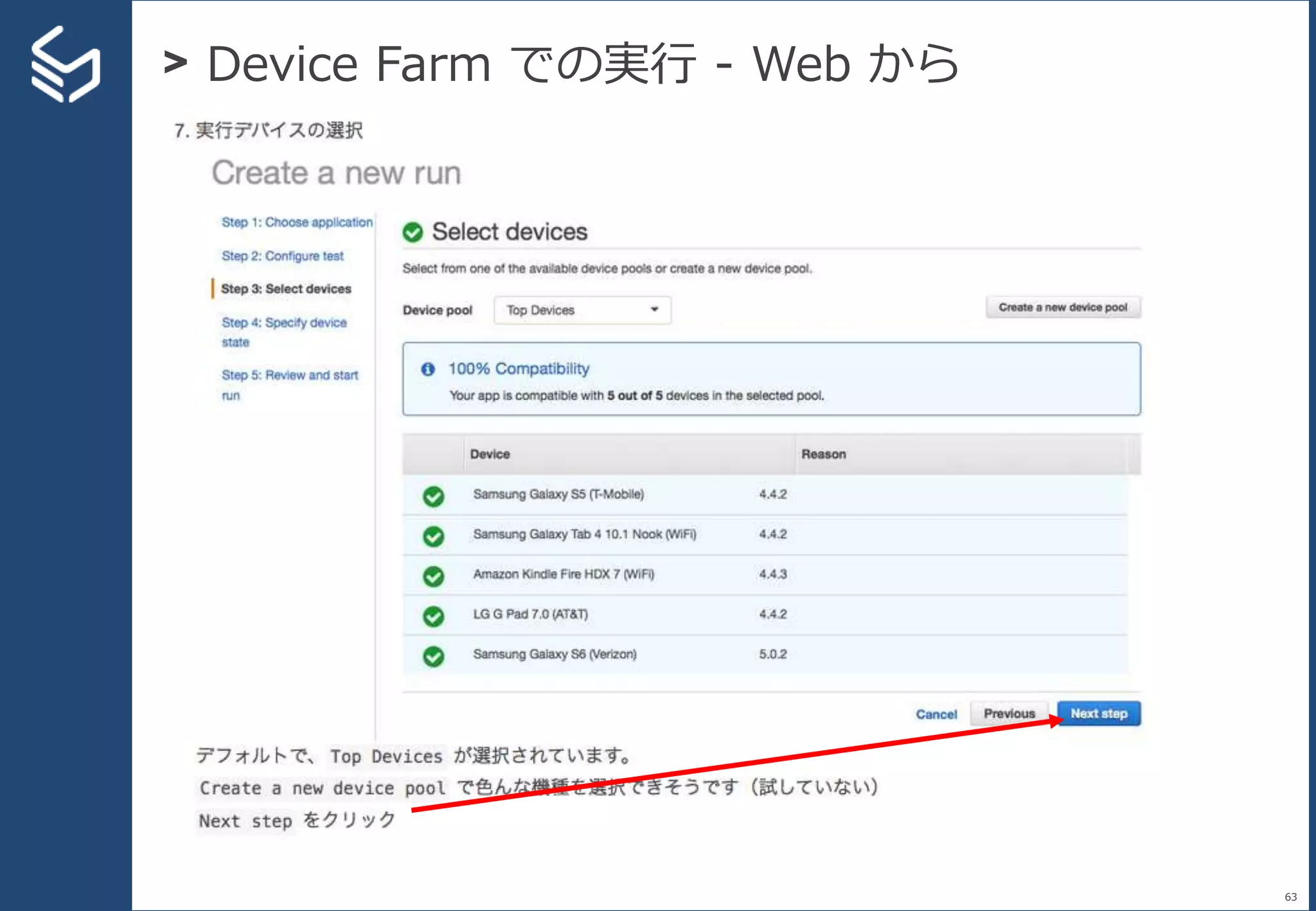Click the 4.4.2 version of LG G Pad 7.0
This screenshot has height=911, width=1316.
click(x=772, y=614)
